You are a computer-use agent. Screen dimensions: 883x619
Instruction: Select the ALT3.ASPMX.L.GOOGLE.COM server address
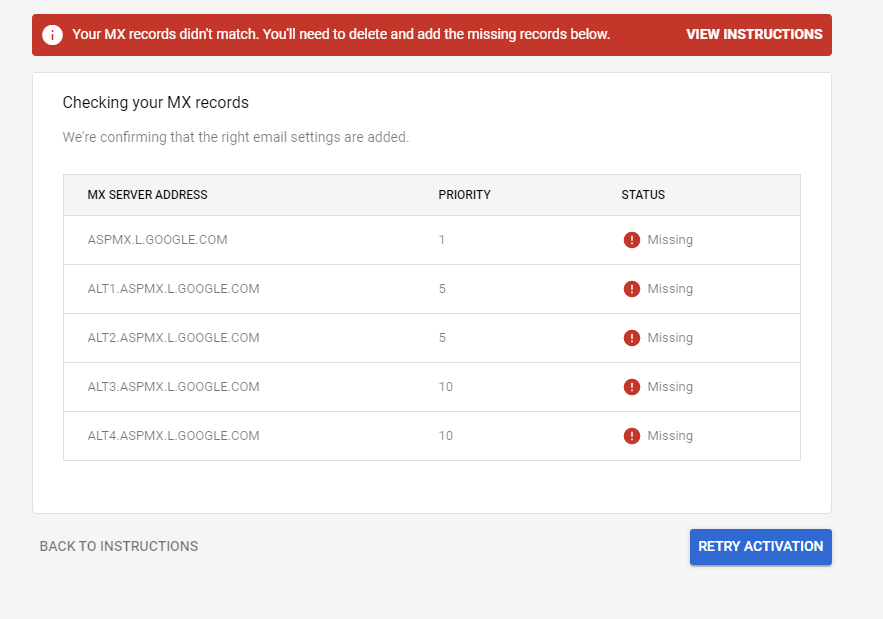pos(173,387)
